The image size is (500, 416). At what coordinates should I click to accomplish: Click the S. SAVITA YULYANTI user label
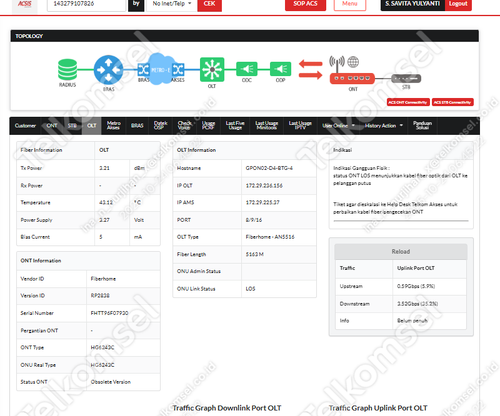click(413, 4)
